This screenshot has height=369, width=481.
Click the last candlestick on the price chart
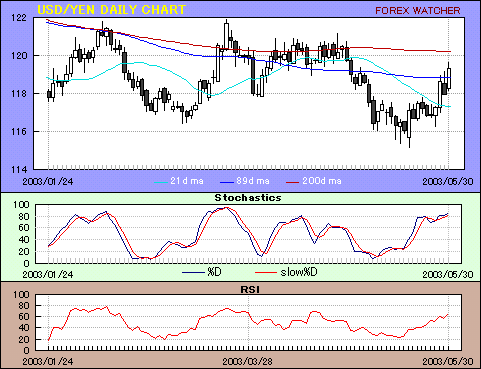tap(449, 78)
